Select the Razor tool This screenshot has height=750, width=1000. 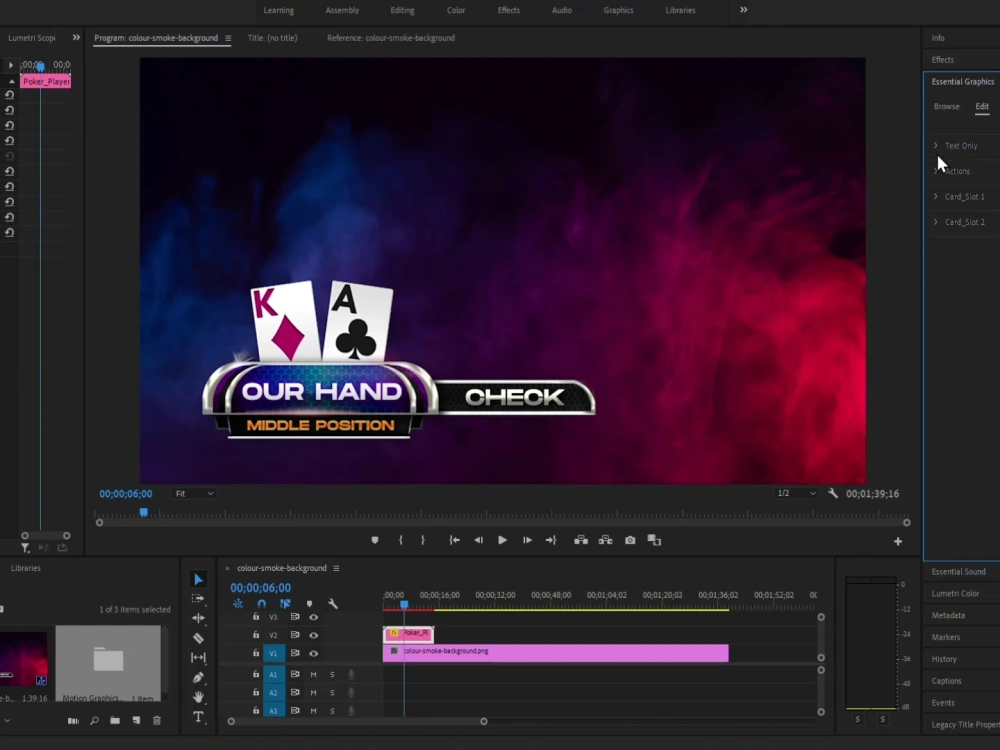(198, 638)
